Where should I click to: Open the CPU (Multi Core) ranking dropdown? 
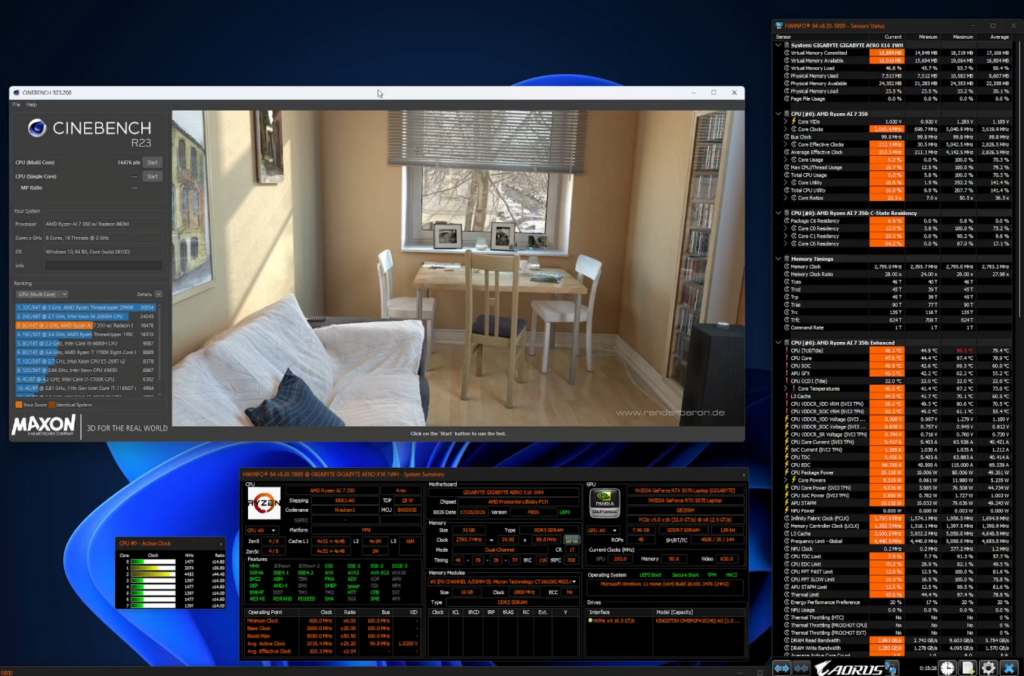pyautogui.click(x=42, y=294)
